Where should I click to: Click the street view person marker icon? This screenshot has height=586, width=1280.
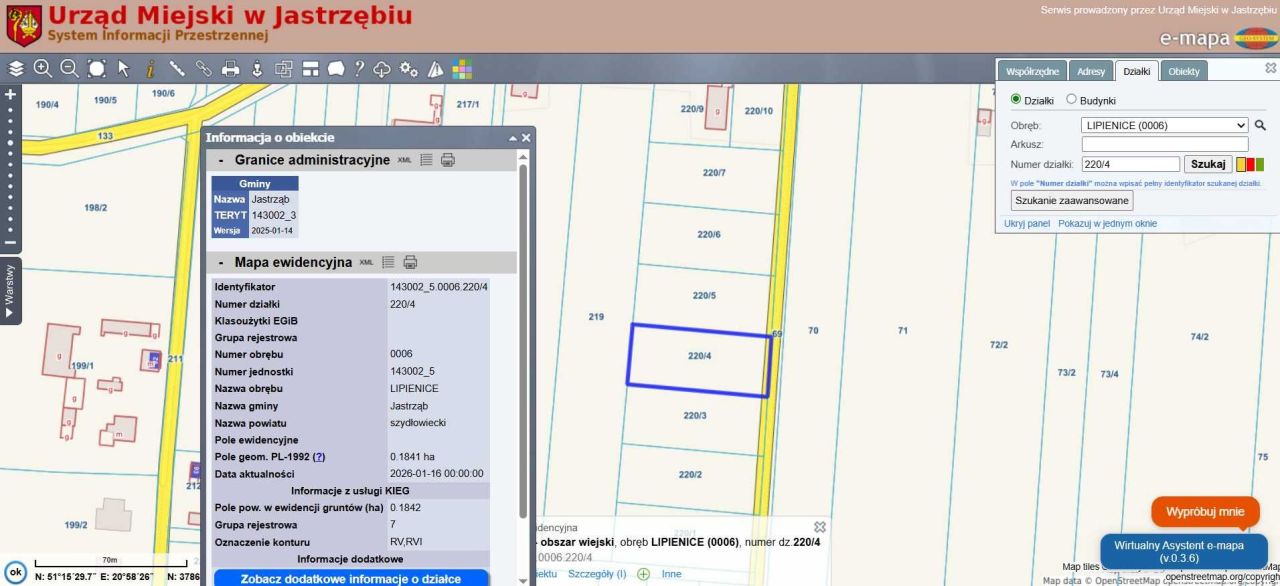pyautogui.click(x=257, y=69)
